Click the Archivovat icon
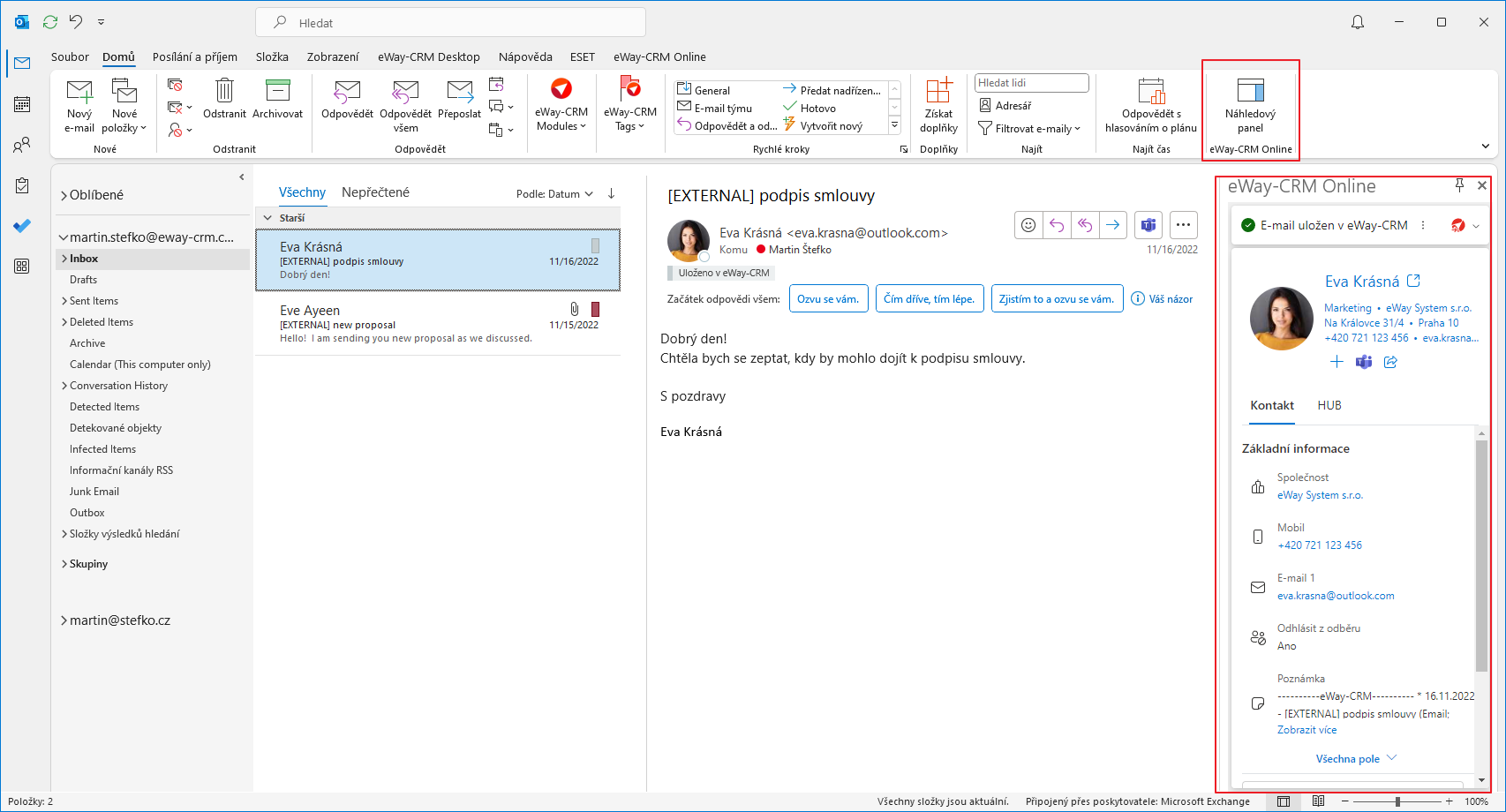Screen dimensions: 1506x812 coord(277,90)
